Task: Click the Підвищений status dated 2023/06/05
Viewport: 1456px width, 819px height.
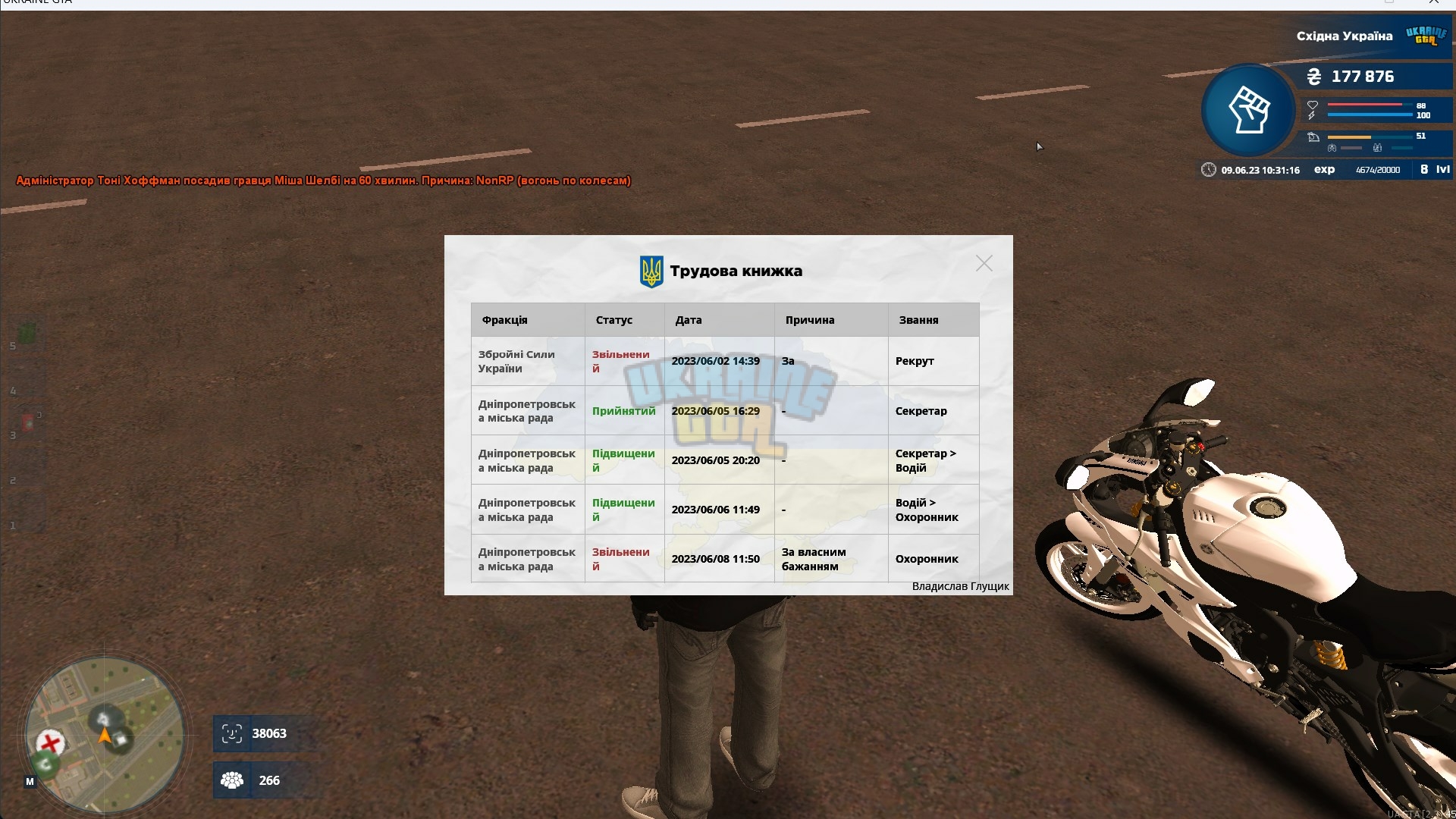Action: coord(623,460)
